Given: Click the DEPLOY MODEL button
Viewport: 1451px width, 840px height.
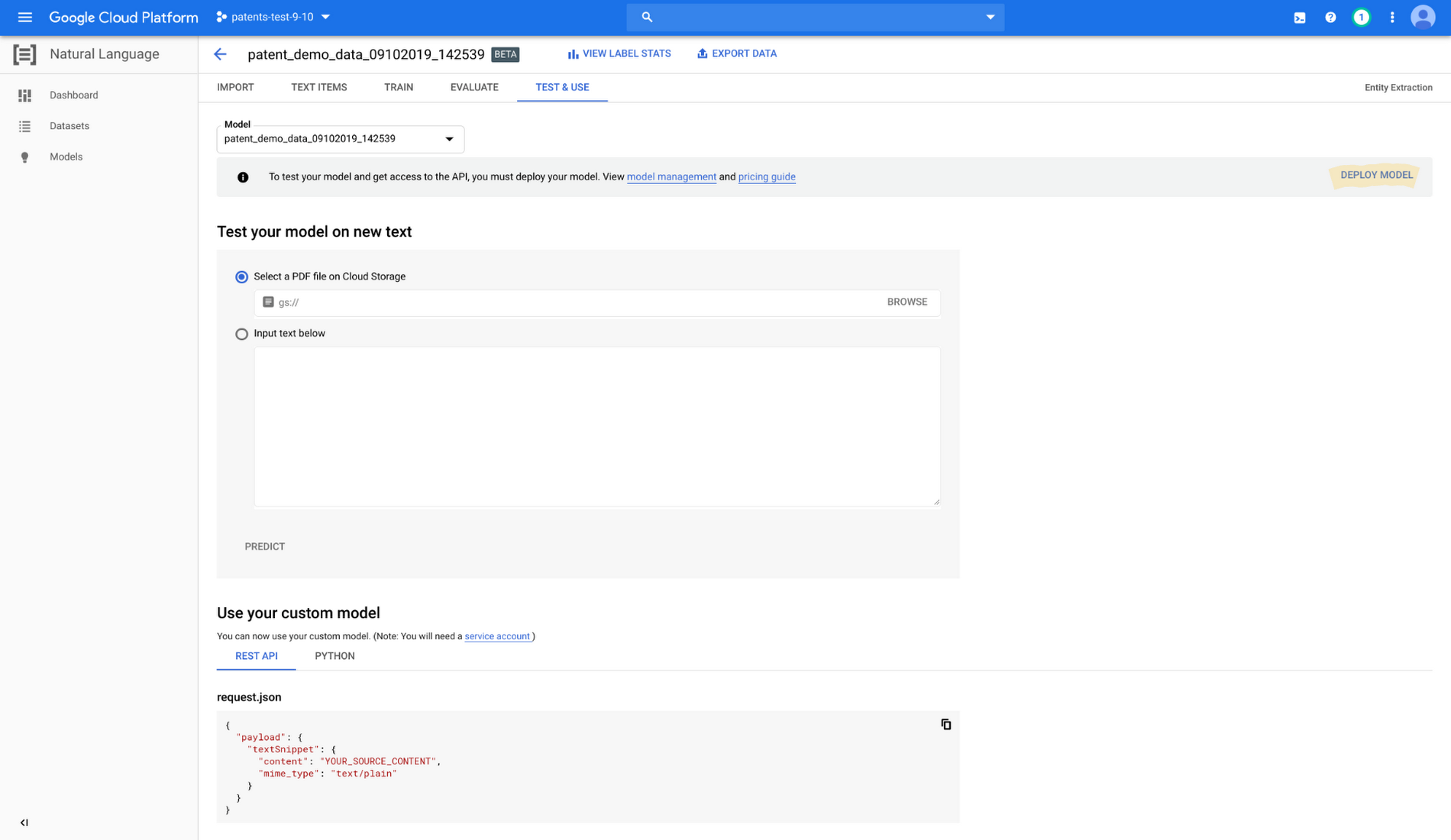Looking at the screenshot, I should (1376, 176).
